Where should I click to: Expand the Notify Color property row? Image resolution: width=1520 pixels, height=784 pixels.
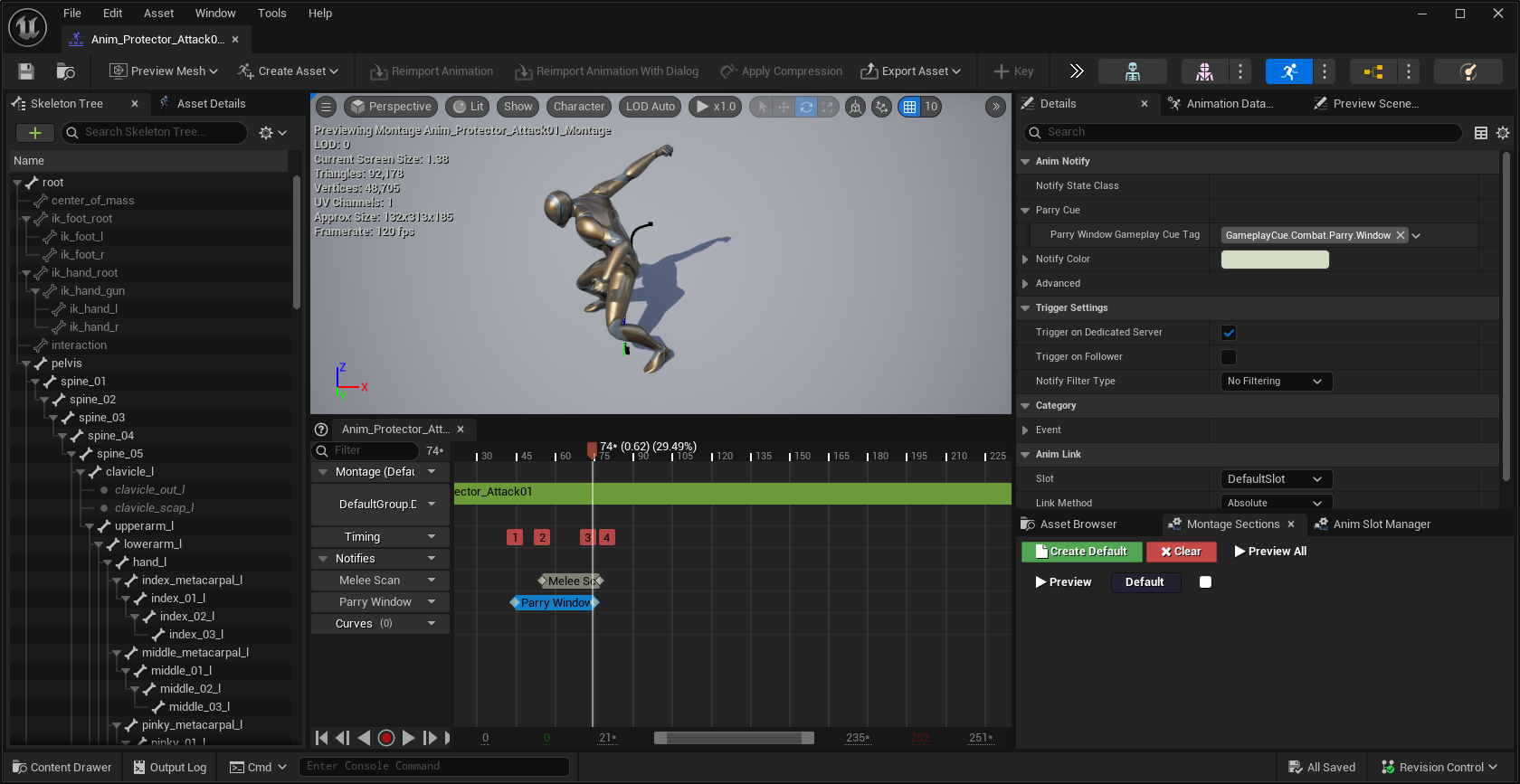point(1025,260)
